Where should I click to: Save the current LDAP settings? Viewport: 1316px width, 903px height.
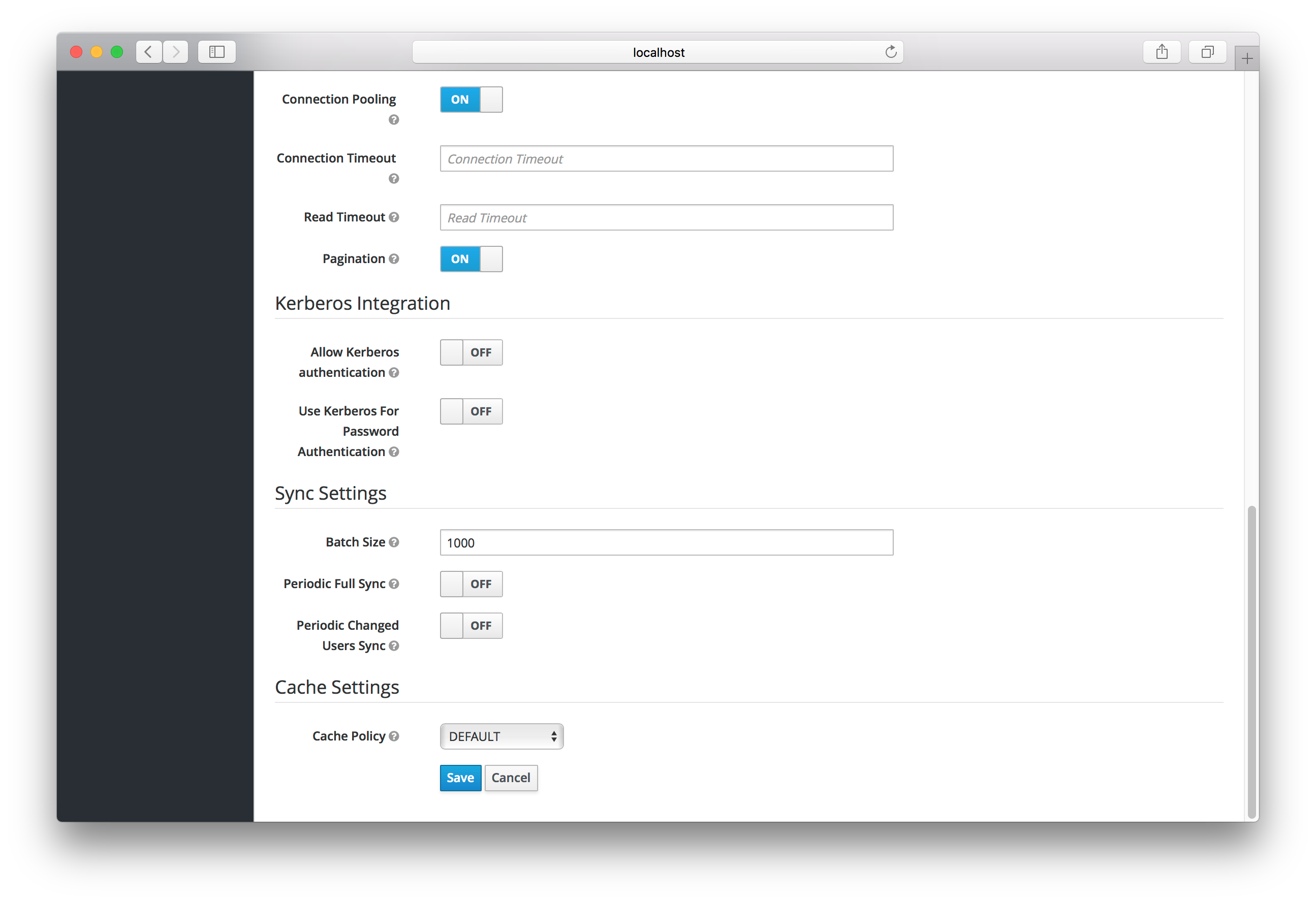point(460,778)
